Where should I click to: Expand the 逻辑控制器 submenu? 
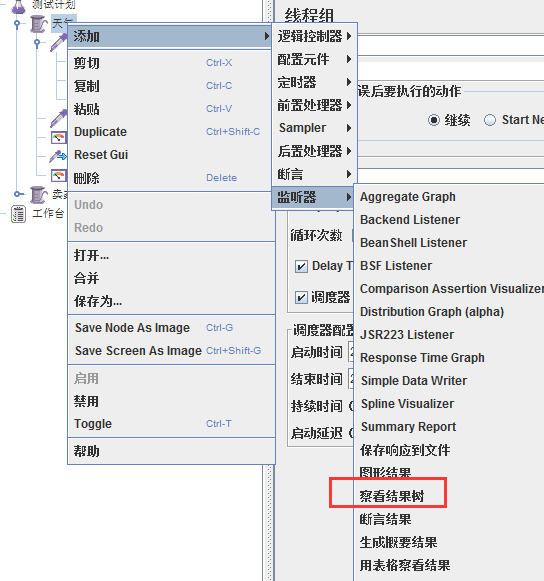314,36
